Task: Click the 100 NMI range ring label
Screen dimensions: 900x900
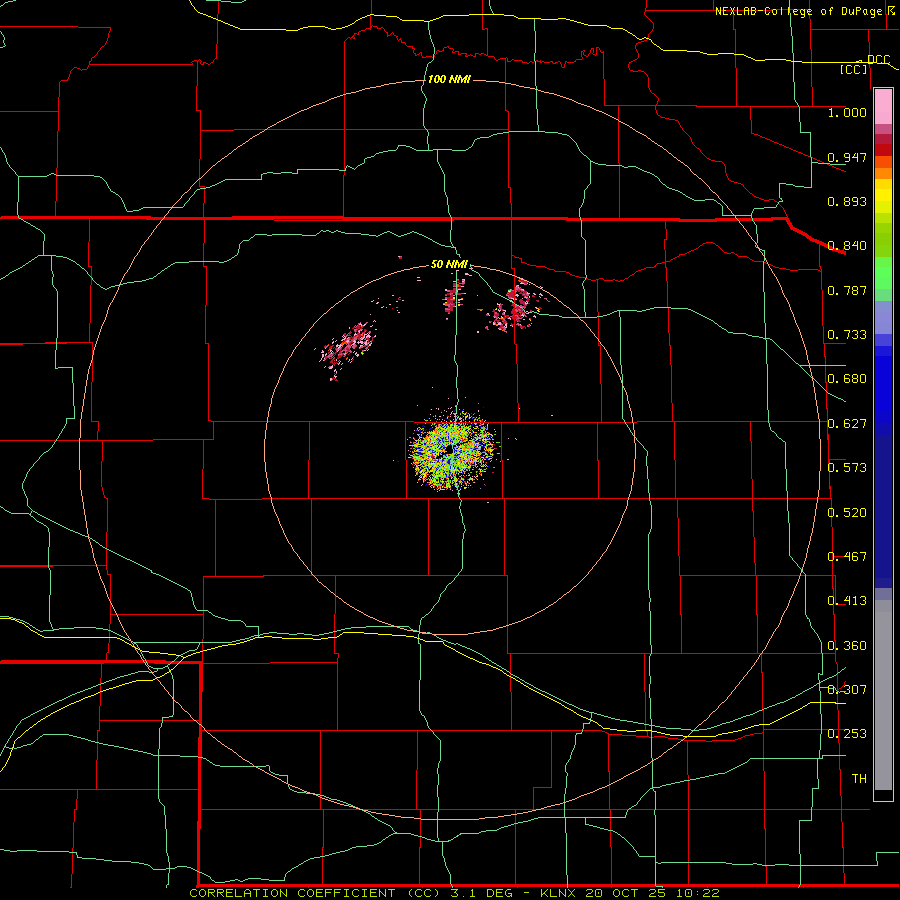Action: 449,79
